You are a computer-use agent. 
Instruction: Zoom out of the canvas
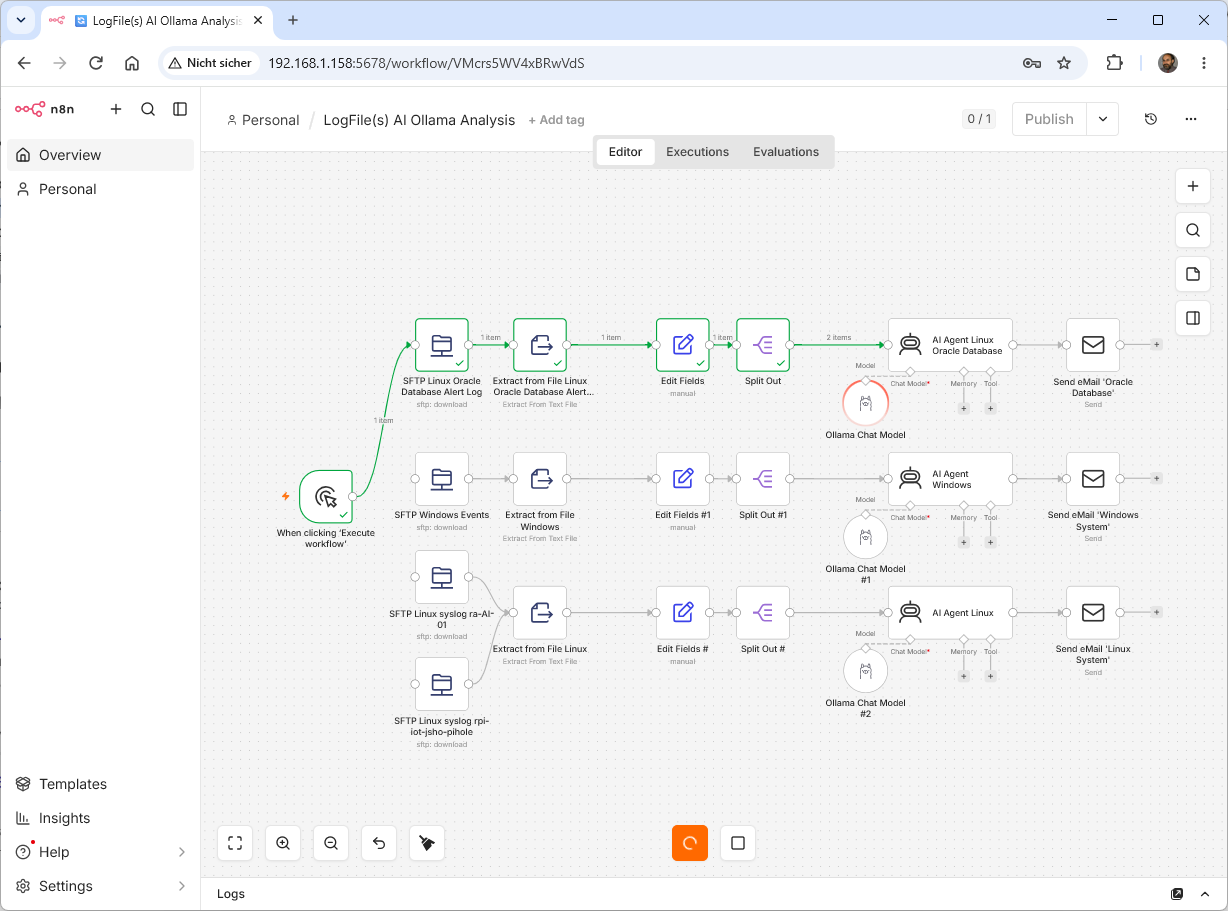point(331,843)
